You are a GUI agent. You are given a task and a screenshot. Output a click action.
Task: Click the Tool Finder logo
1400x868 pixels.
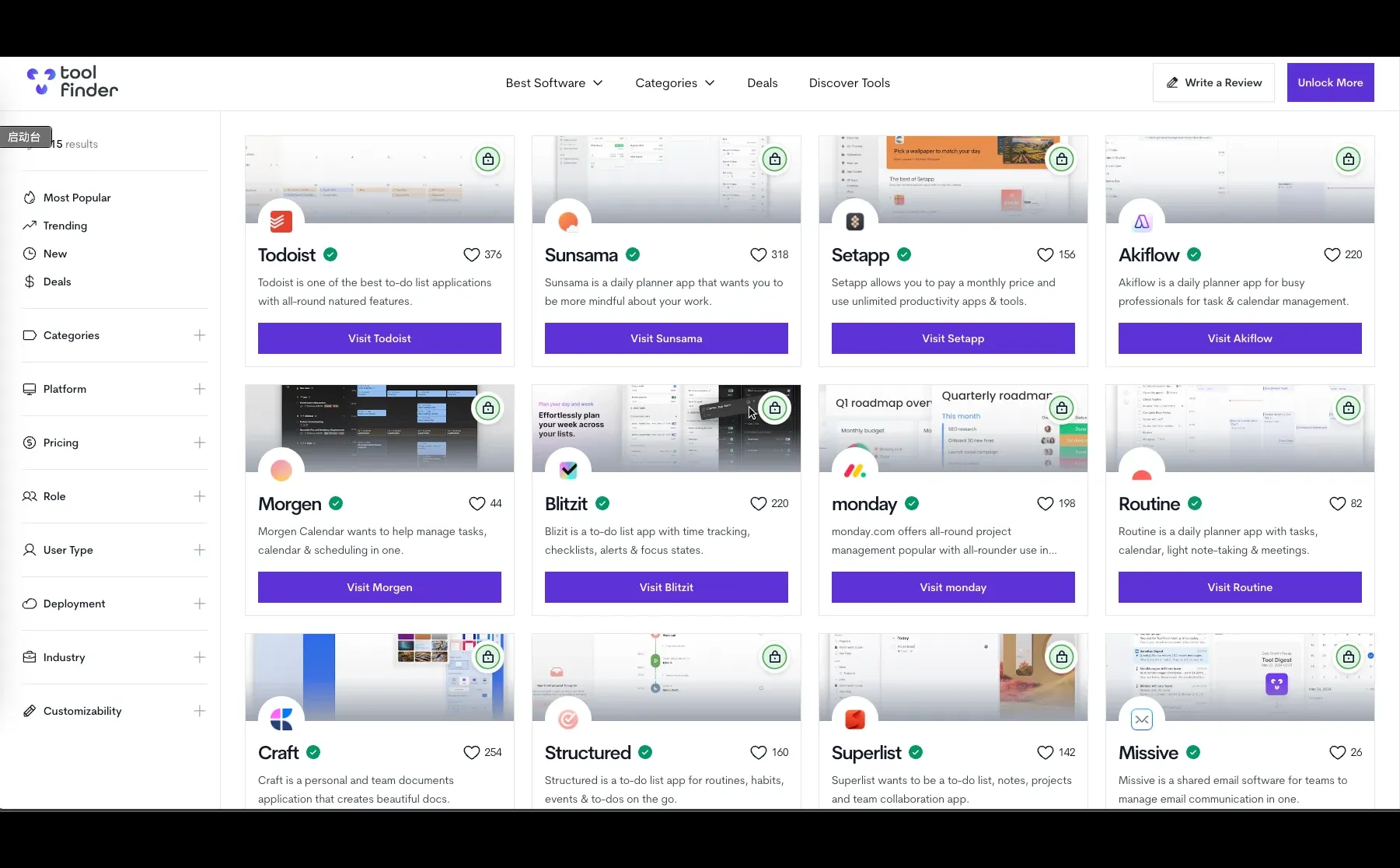point(72,82)
